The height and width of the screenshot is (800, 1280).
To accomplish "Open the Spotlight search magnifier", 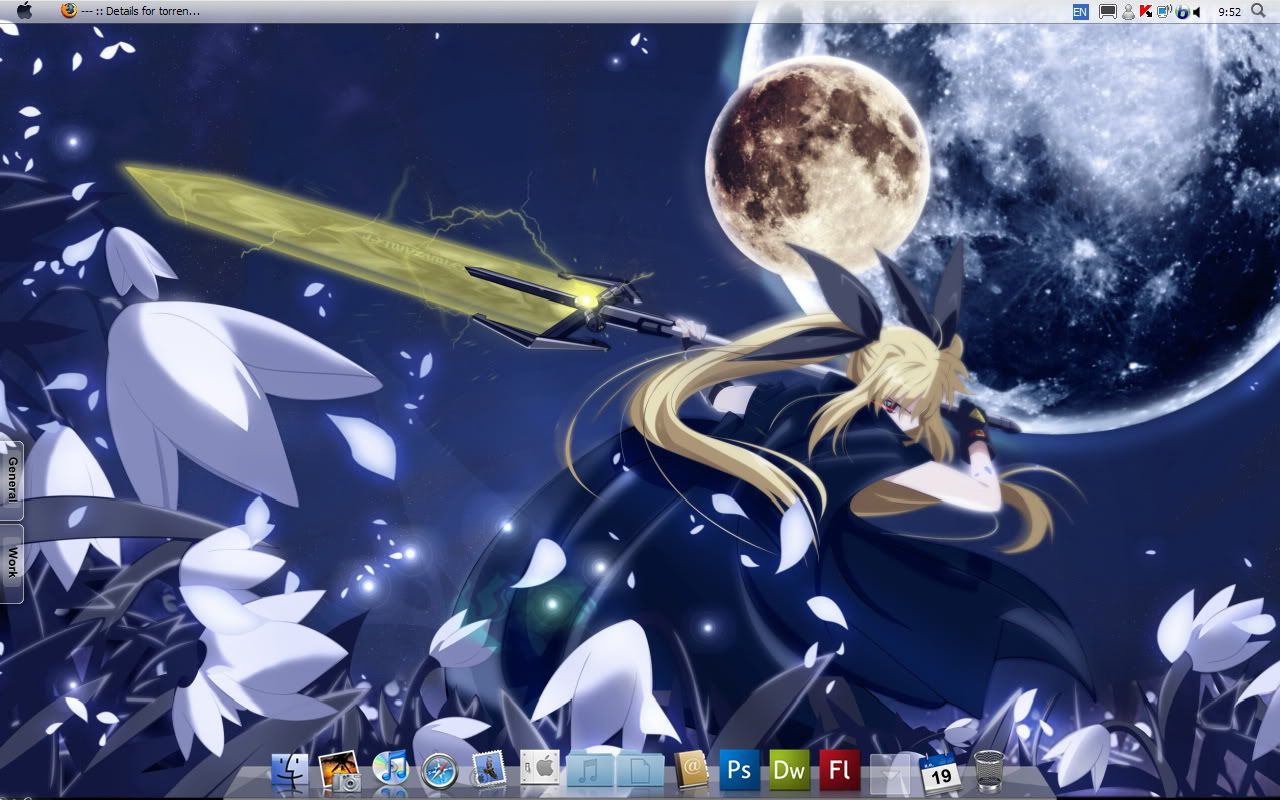I will tap(1258, 11).
